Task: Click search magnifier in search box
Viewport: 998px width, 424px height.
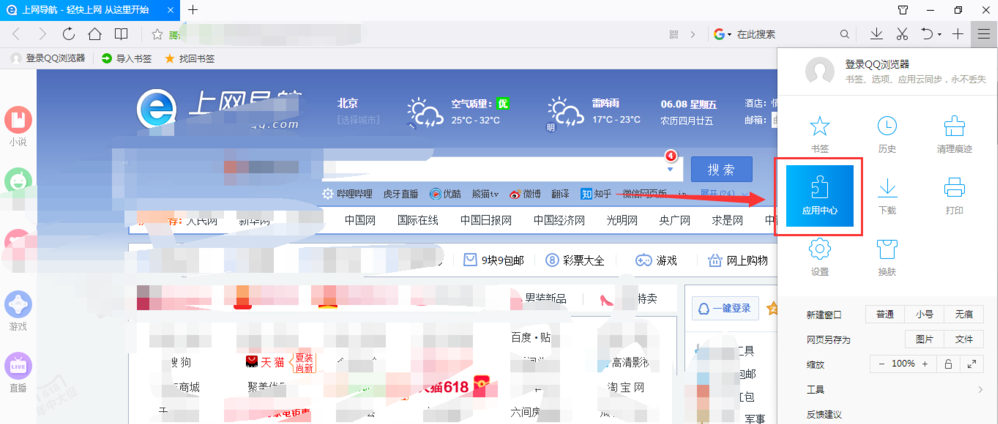Action: [x=845, y=34]
